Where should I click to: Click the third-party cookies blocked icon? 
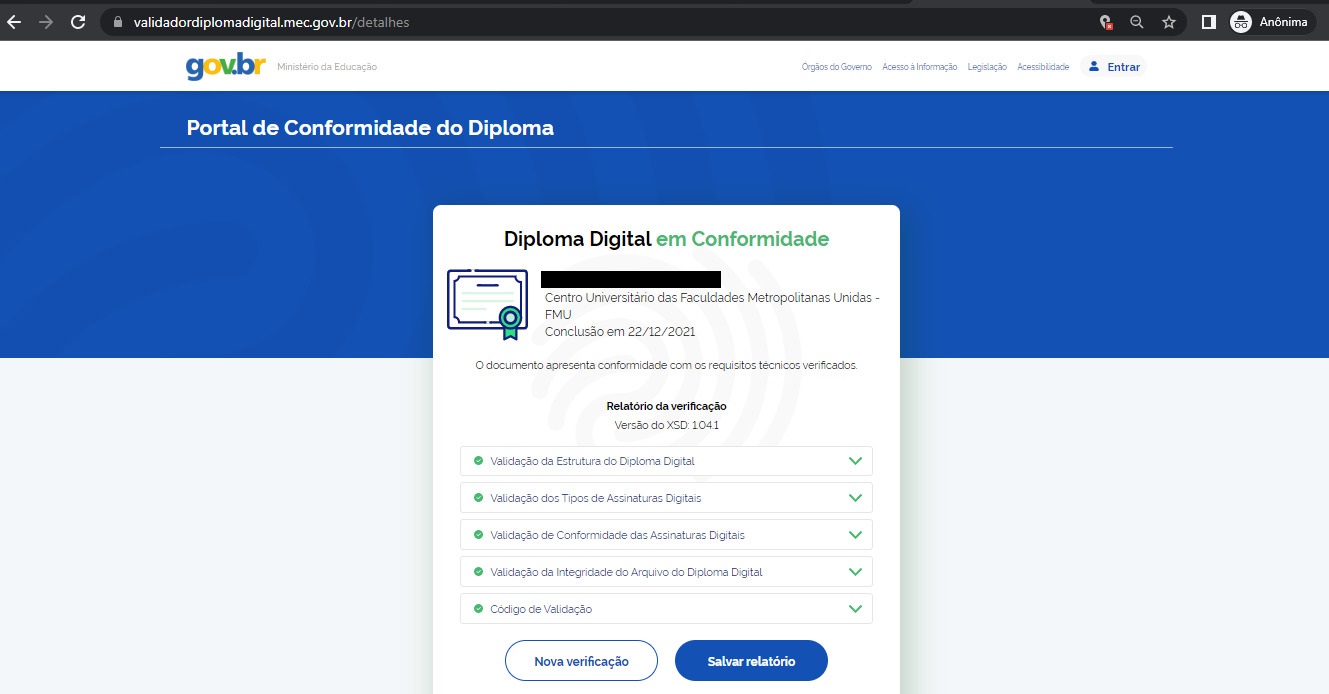[1105, 22]
